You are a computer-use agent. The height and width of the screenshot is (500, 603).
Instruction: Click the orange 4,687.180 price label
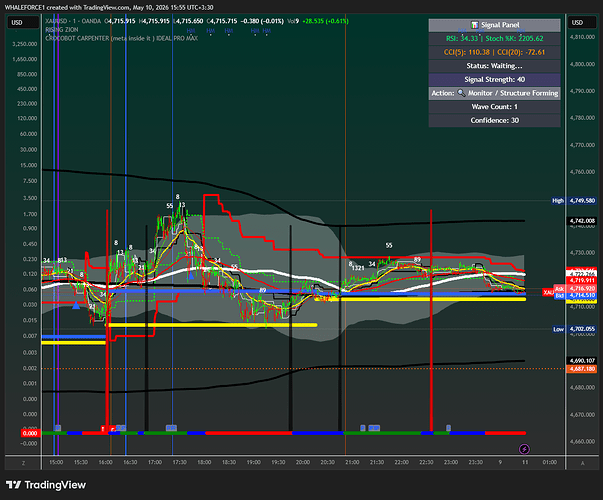click(x=582, y=369)
